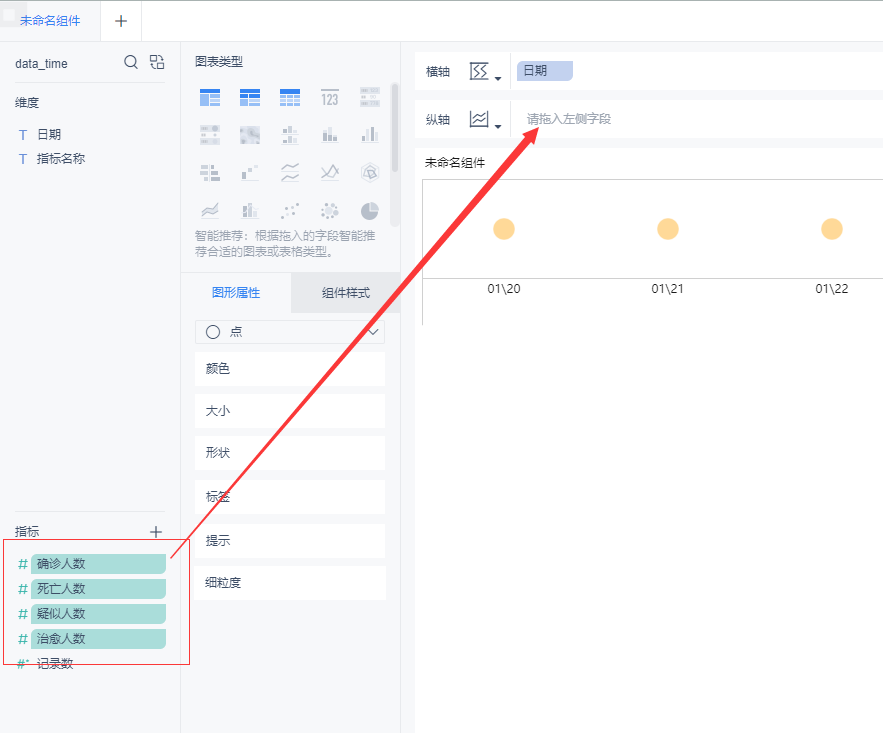This screenshot has width=883, height=733.
Task: Click the 提示 property box
Action: [x=290, y=540]
